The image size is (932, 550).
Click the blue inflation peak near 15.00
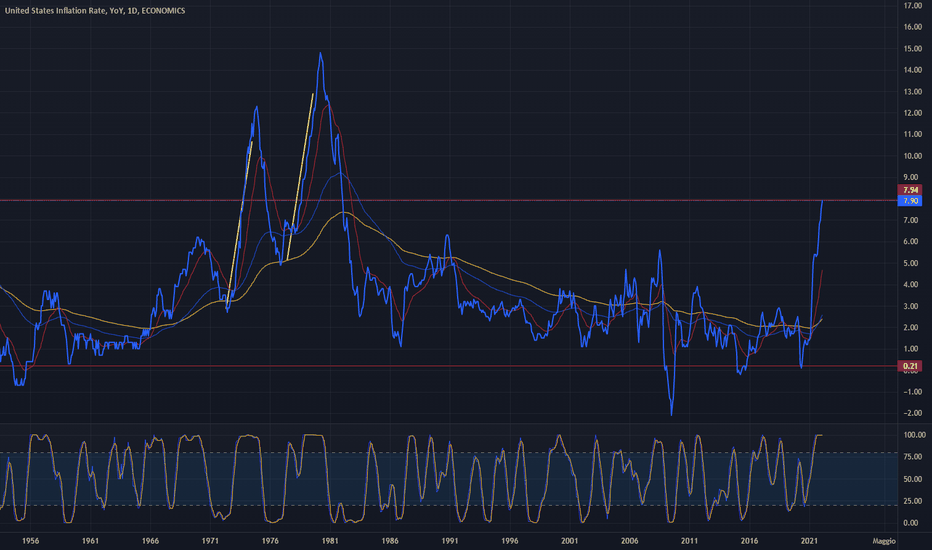coord(320,54)
